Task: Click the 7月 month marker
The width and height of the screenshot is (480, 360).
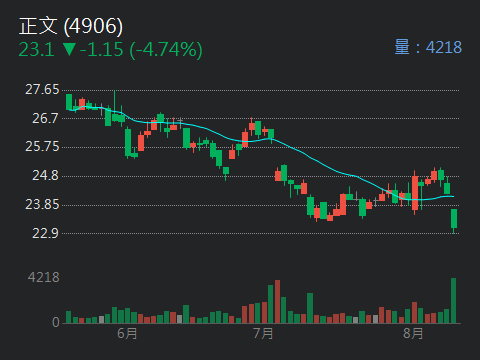Action: click(263, 333)
